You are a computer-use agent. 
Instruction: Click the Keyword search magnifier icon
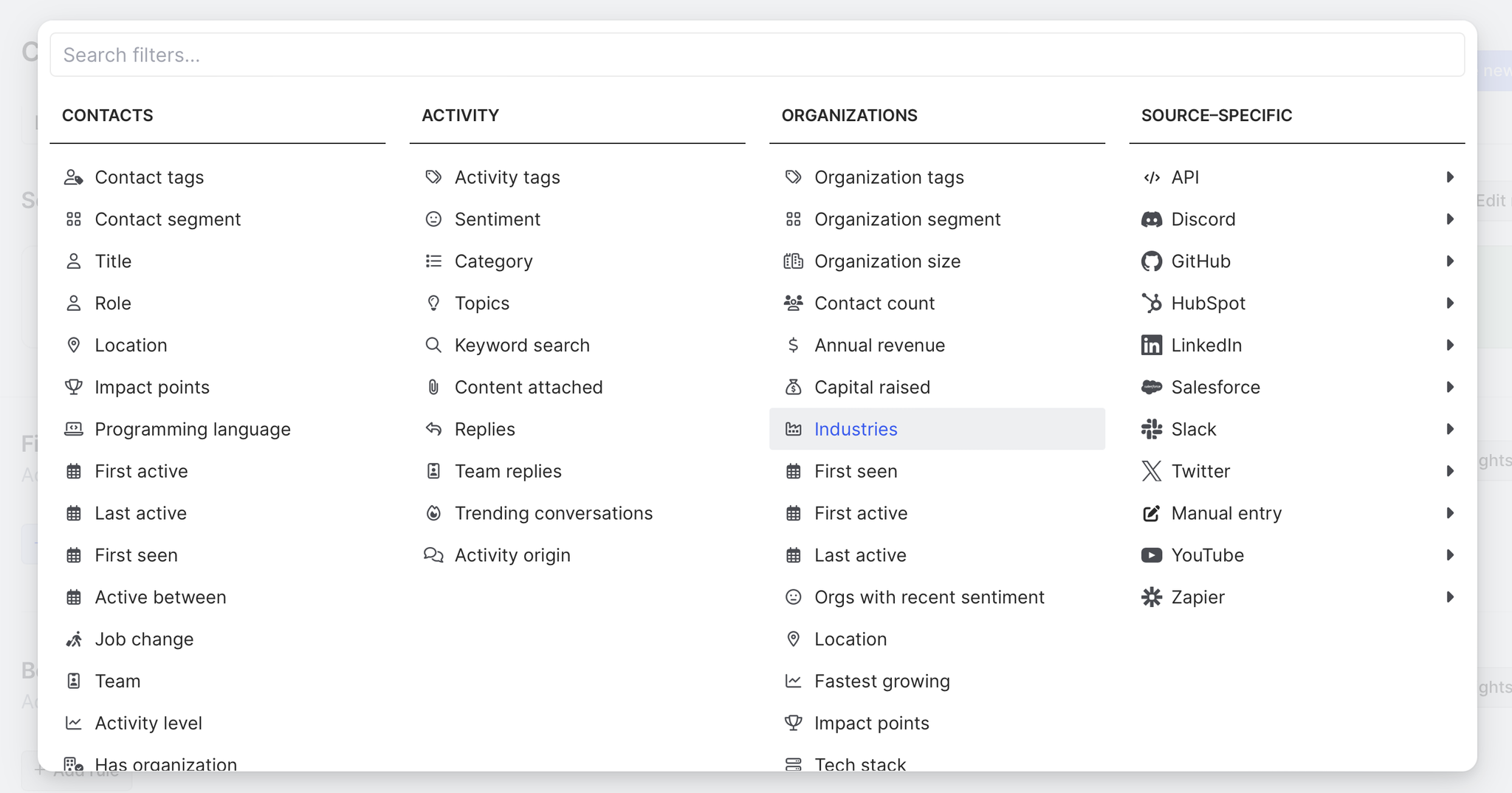tap(433, 345)
